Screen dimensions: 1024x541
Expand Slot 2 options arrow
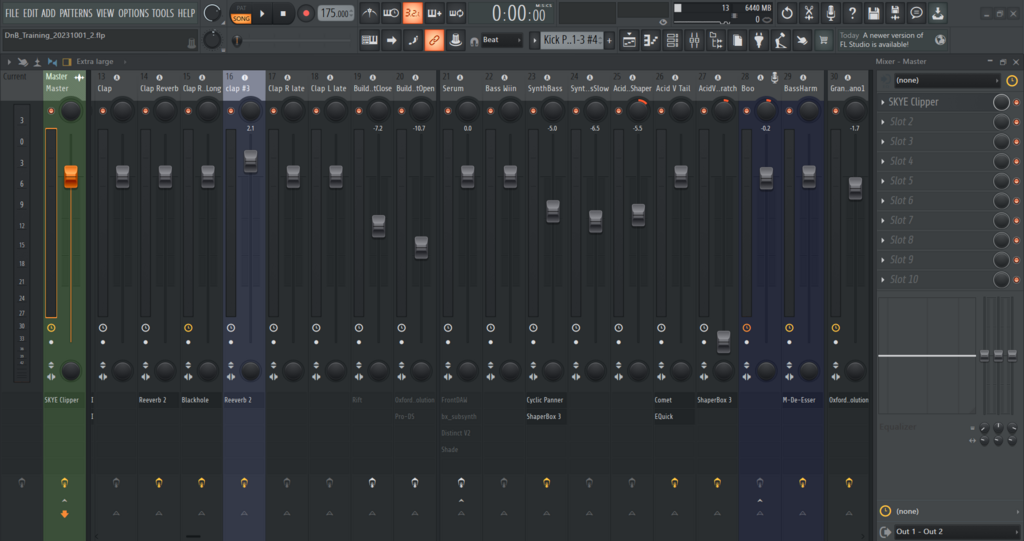pyautogui.click(x=883, y=122)
